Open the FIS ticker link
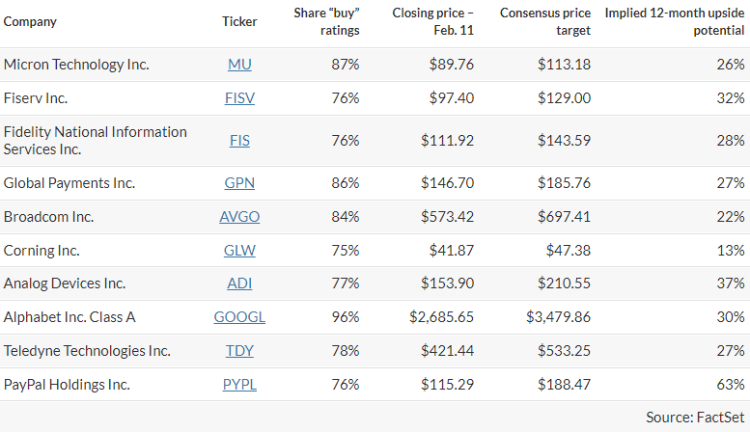The image size is (750, 432). 239,140
